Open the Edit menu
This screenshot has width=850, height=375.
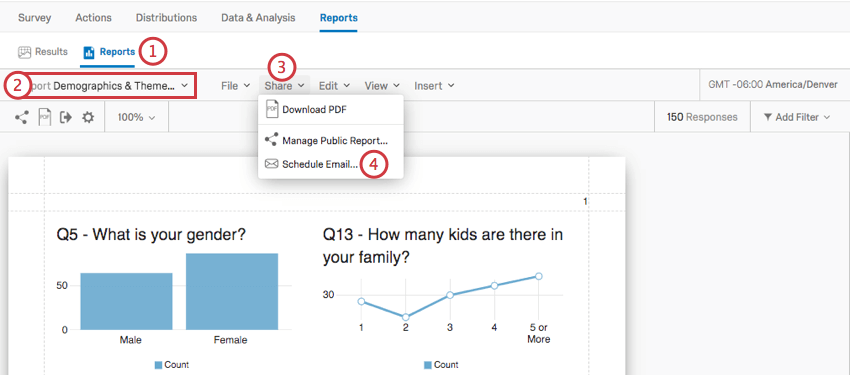pos(334,86)
